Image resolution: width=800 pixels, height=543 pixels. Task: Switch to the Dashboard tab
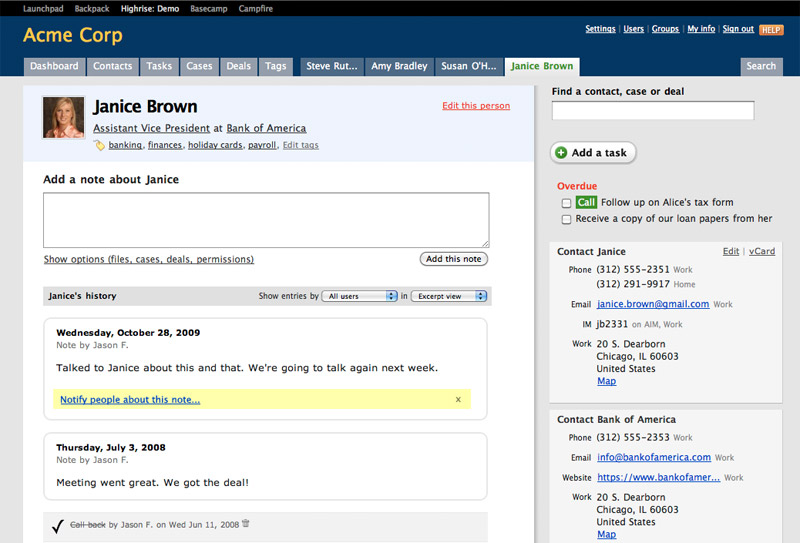(x=54, y=66)
